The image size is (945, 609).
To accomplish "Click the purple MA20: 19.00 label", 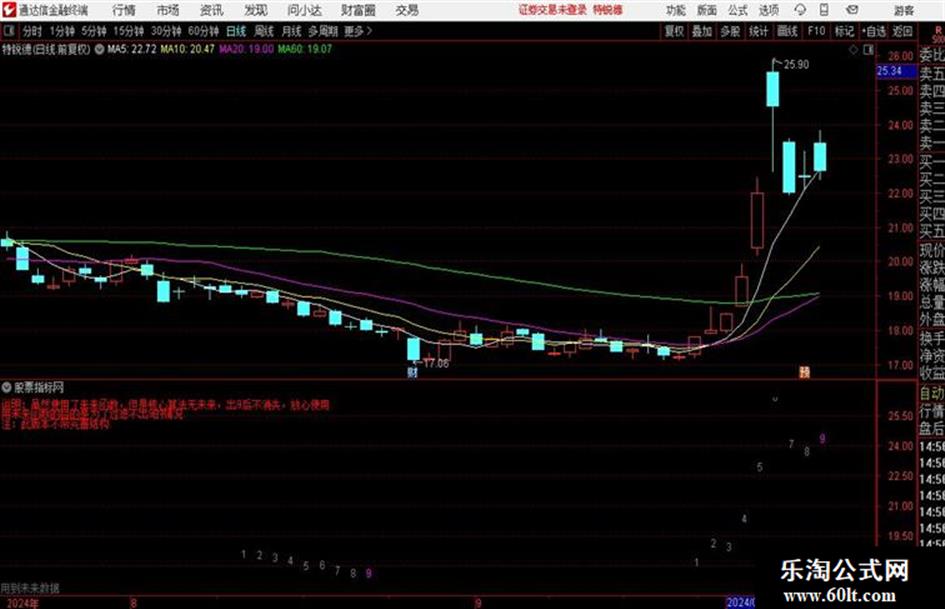I will pyautogui.click(x=246, y=49).
